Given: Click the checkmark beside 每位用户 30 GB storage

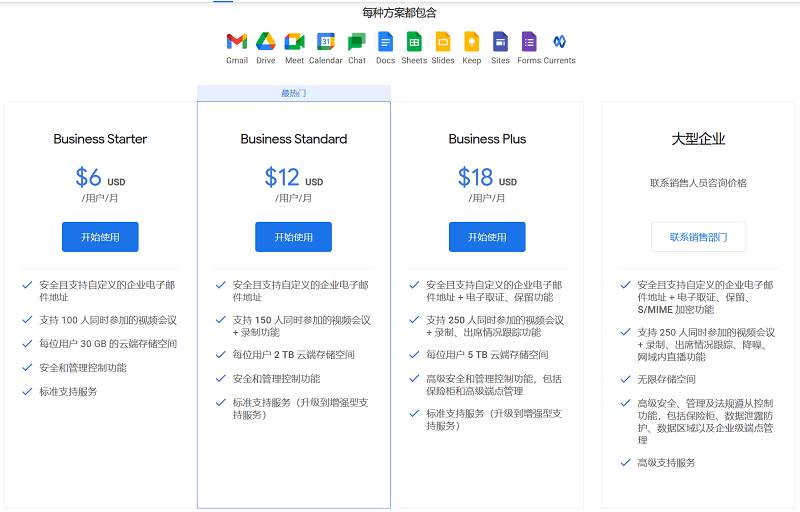Looking at the screenshot, I should 28,344.
